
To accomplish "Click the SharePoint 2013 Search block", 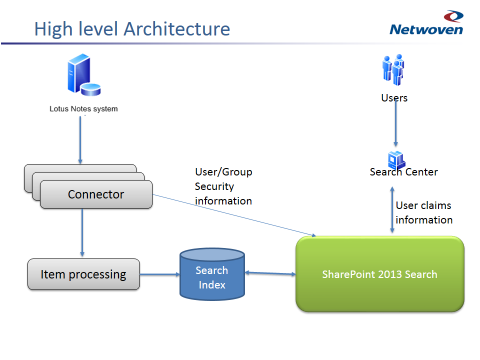I will coord(380,274).
